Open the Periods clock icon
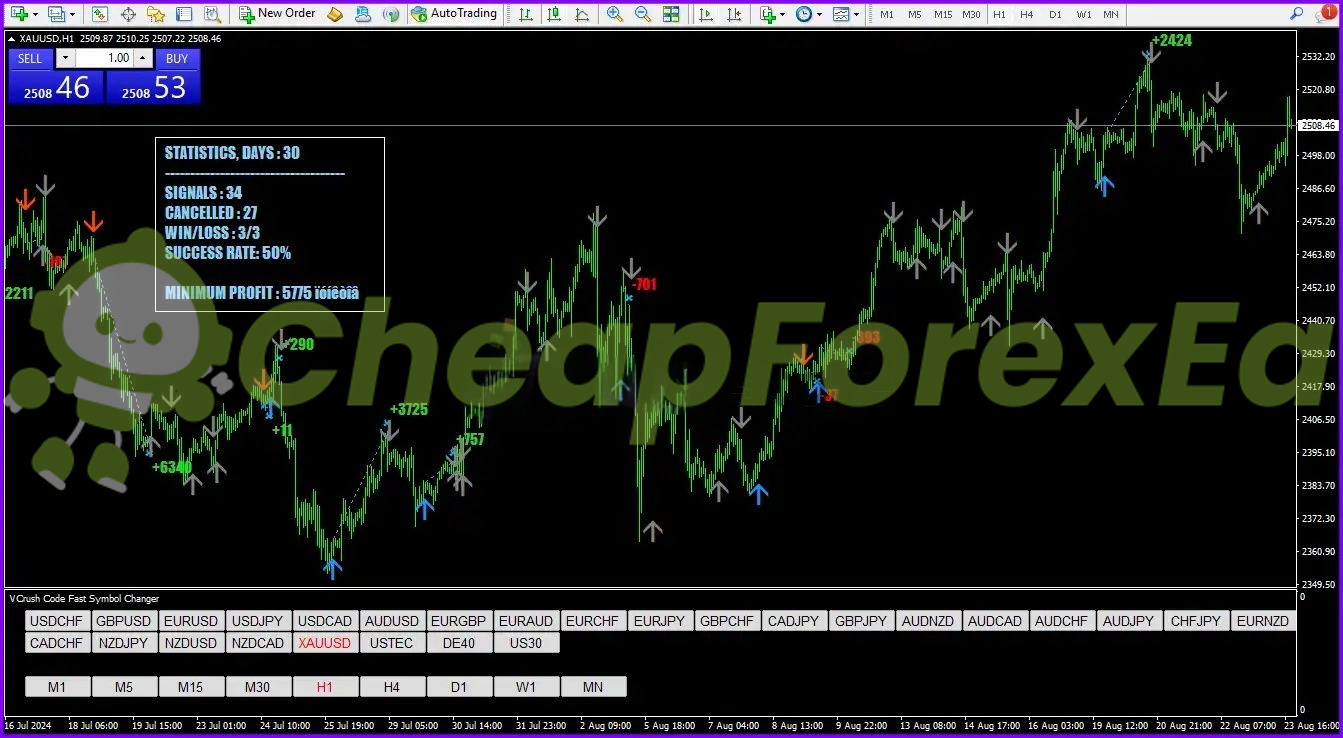This screenshot has height=738, width=1343. coord(804,14)
